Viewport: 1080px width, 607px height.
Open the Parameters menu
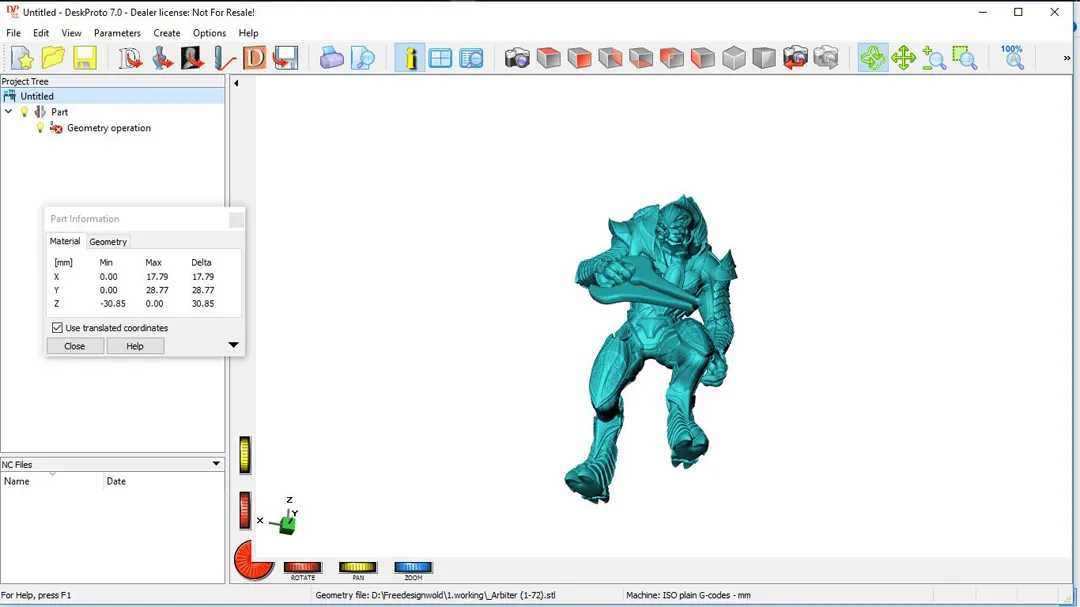117,33
